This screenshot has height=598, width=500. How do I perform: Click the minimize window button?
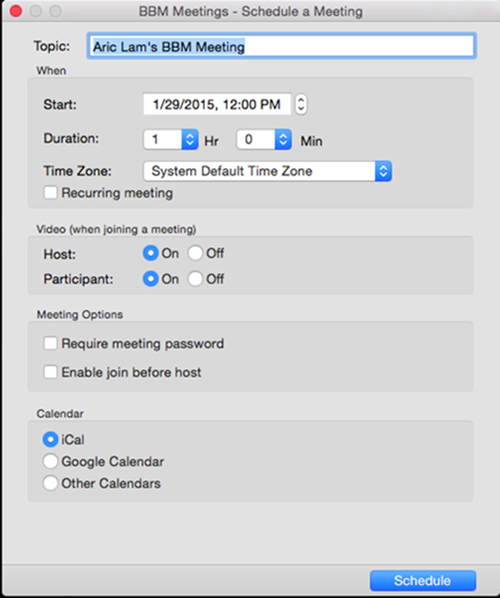[36, 11]
